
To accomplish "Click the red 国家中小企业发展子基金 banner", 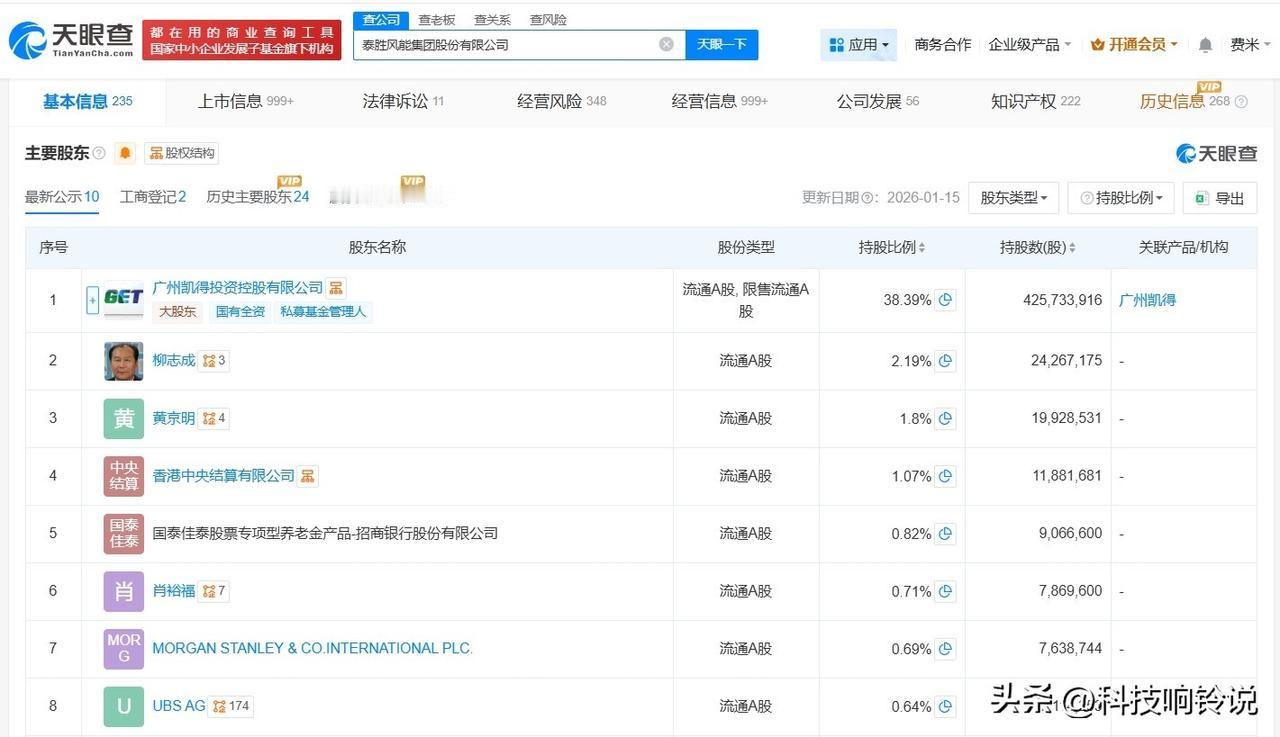I will [242, 40].
